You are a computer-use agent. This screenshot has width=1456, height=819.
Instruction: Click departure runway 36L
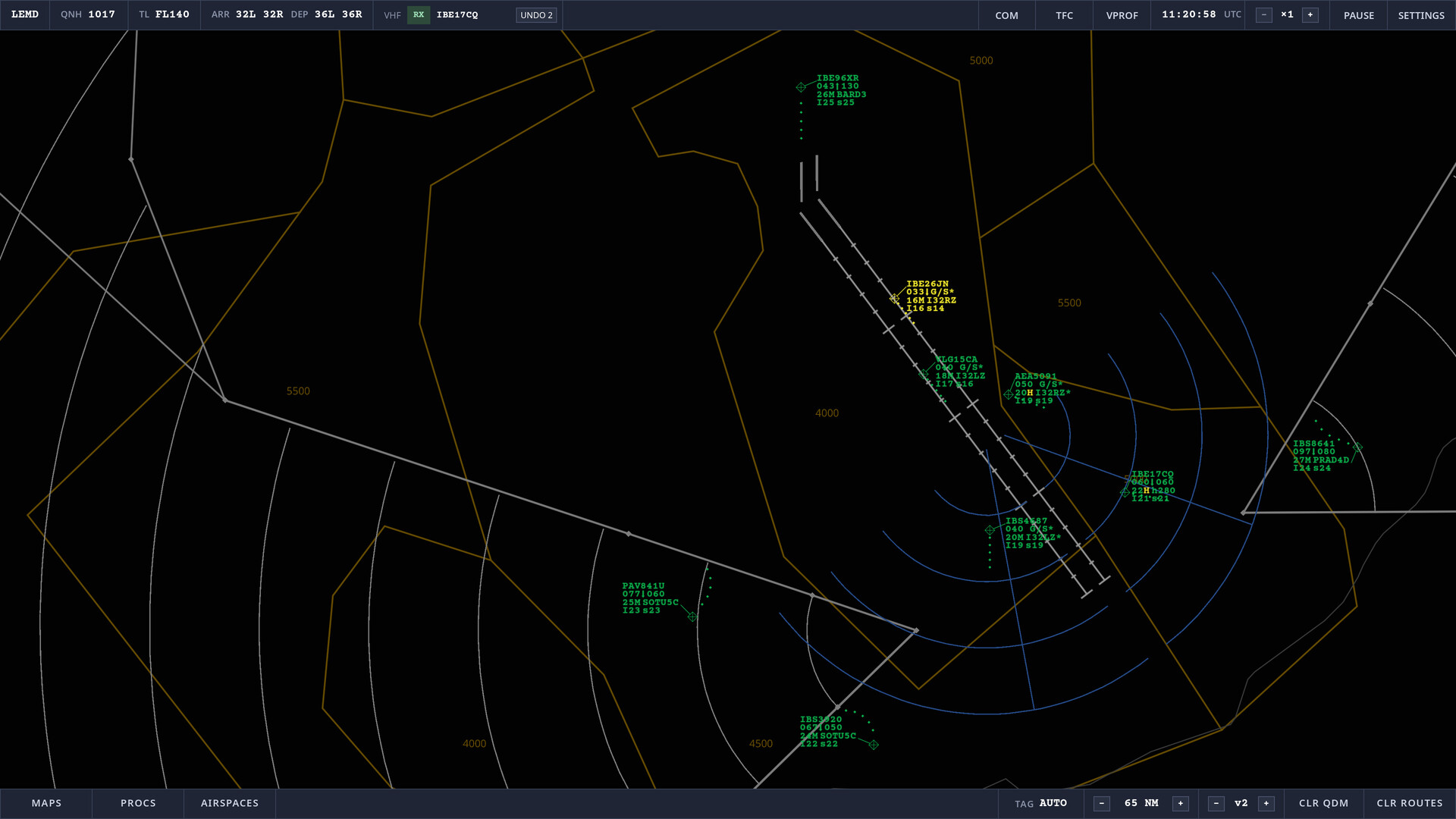click(325, 14)
